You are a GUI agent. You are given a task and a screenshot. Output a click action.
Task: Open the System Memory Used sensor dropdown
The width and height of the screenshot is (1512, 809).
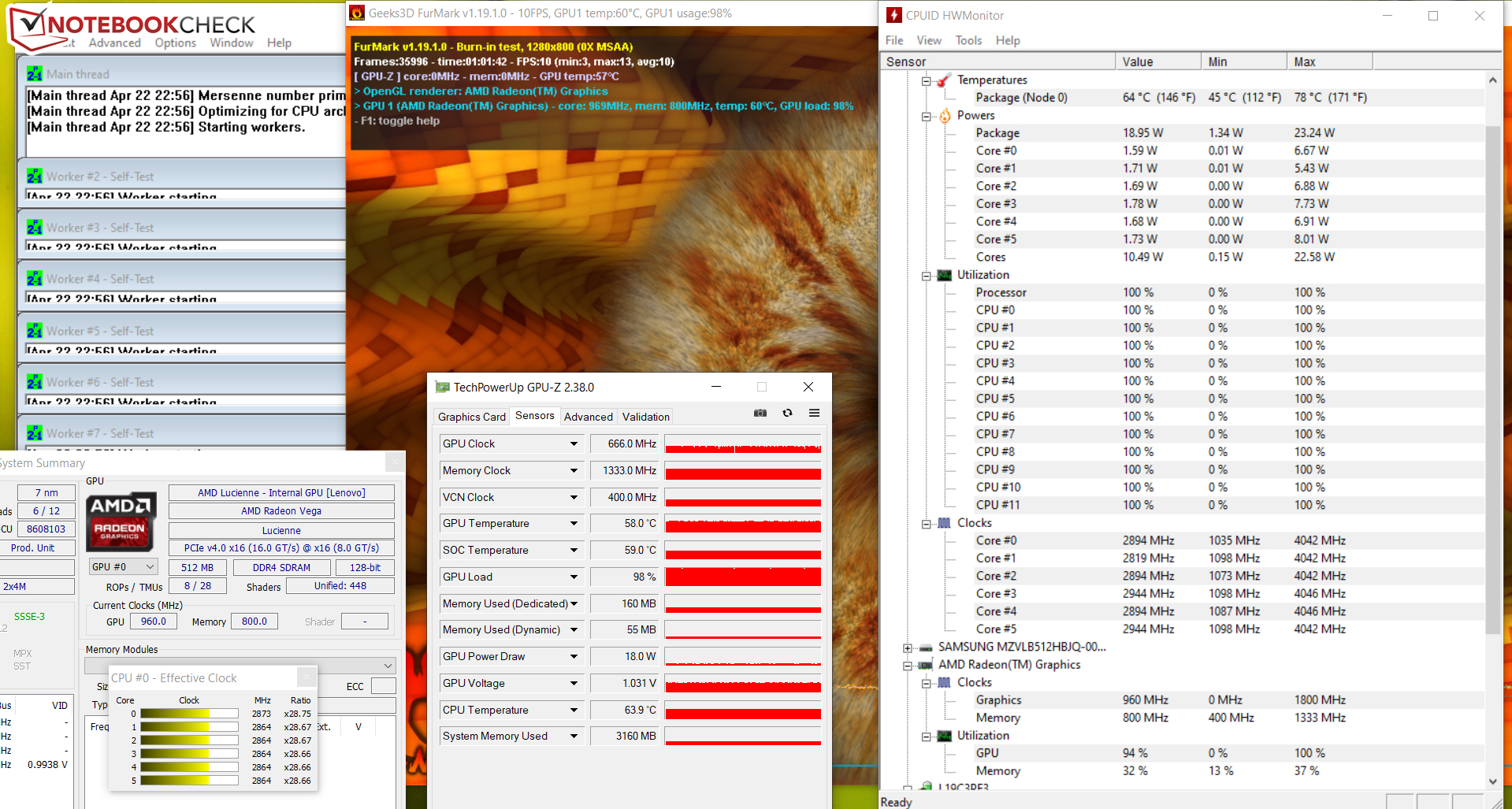(x=574, y=737)
